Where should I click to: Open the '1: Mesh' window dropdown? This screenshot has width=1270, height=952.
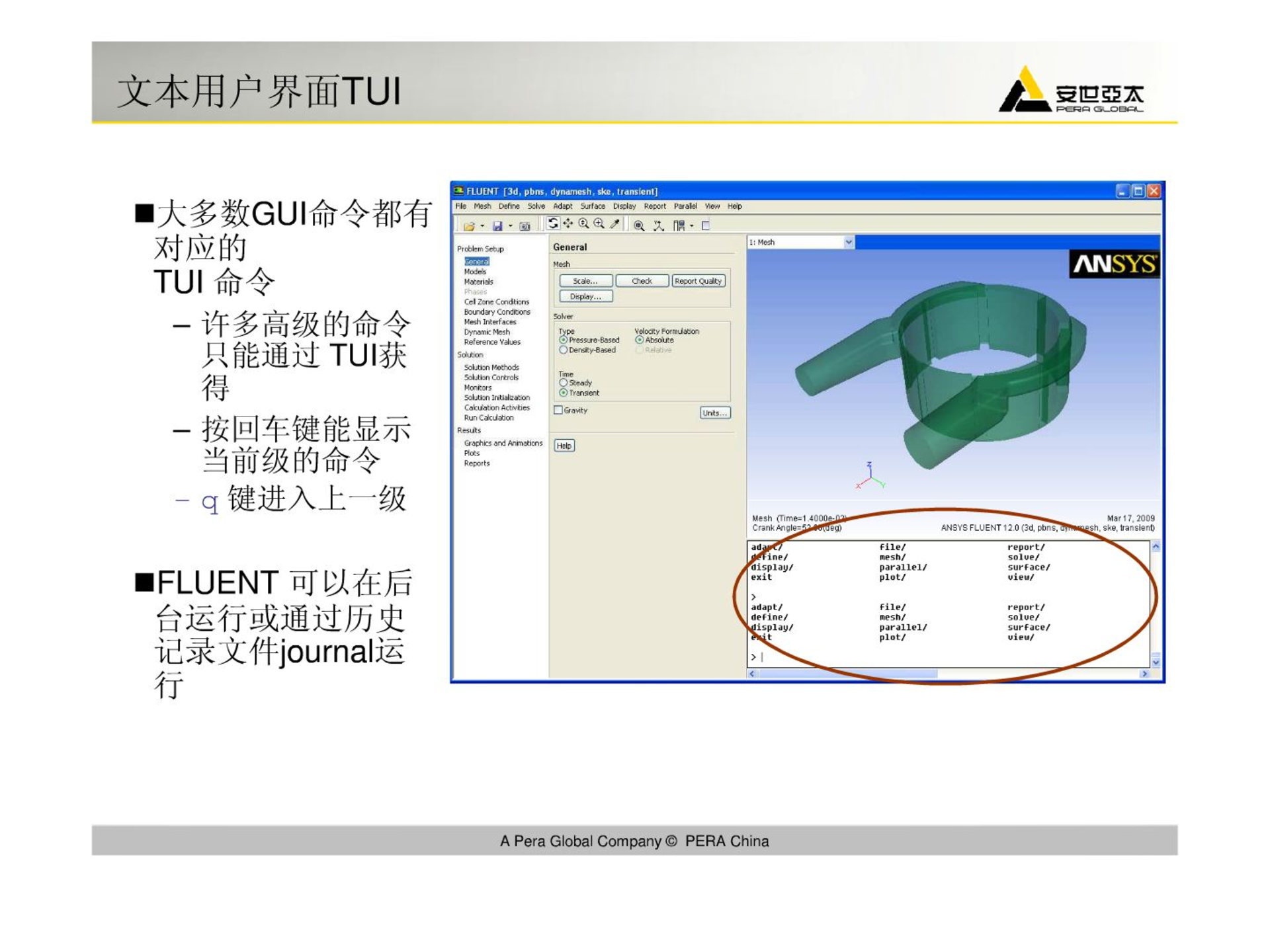(x=849, y=243)
